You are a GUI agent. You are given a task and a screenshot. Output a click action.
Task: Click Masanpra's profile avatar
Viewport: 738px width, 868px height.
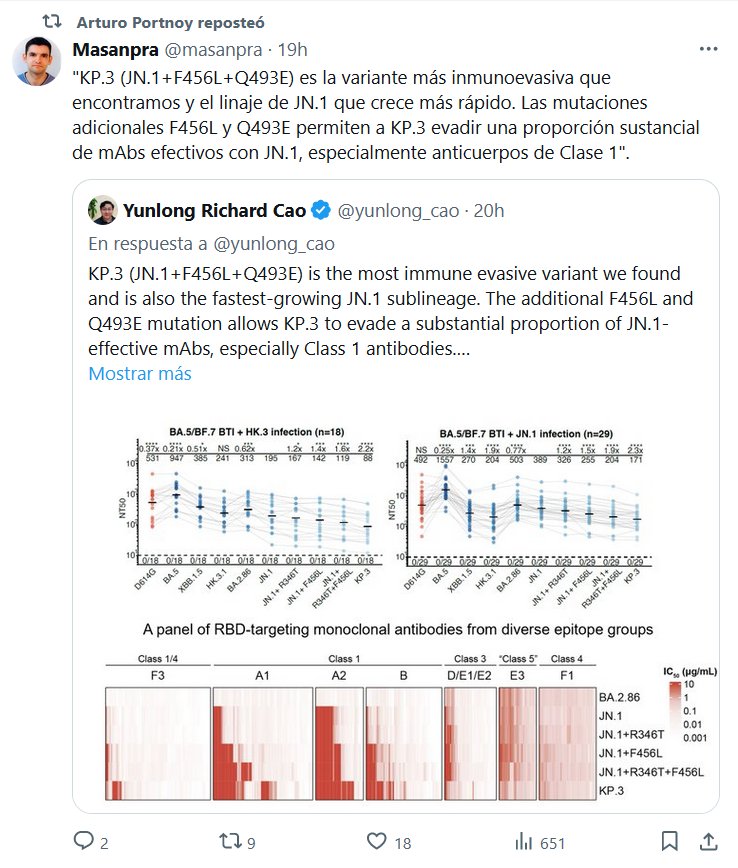click(36, 63)
